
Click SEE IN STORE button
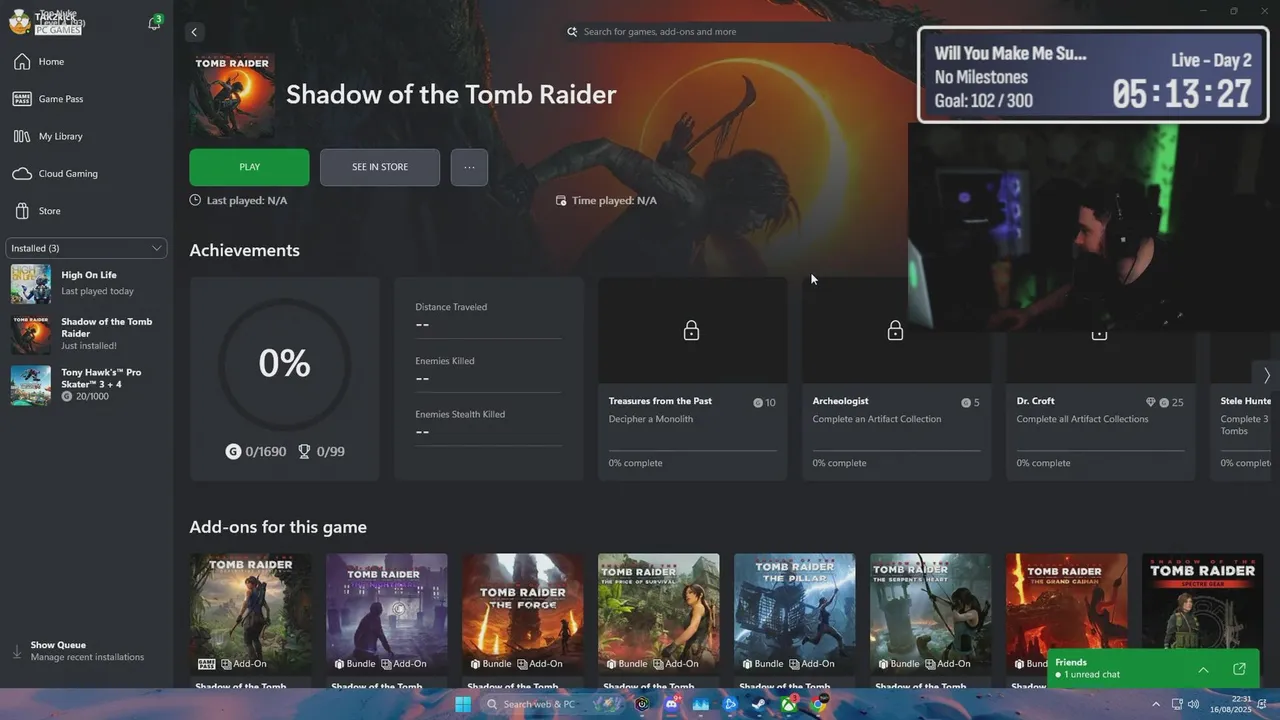(x=380, y=167)
